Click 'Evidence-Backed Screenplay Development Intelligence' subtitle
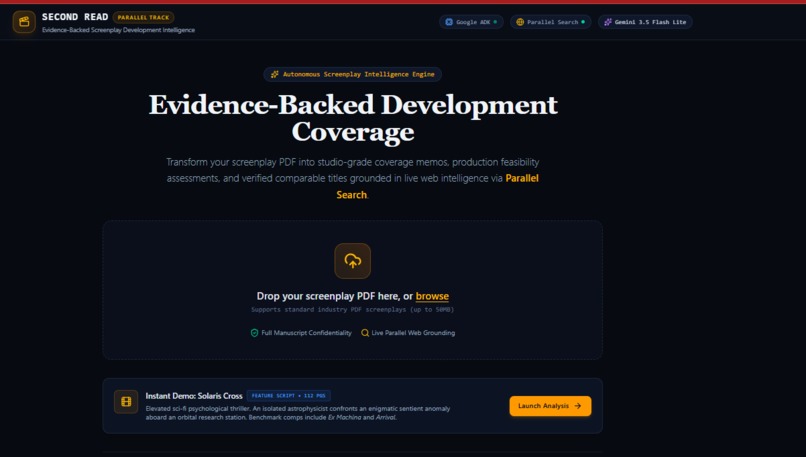 click(x=118, y=30)
